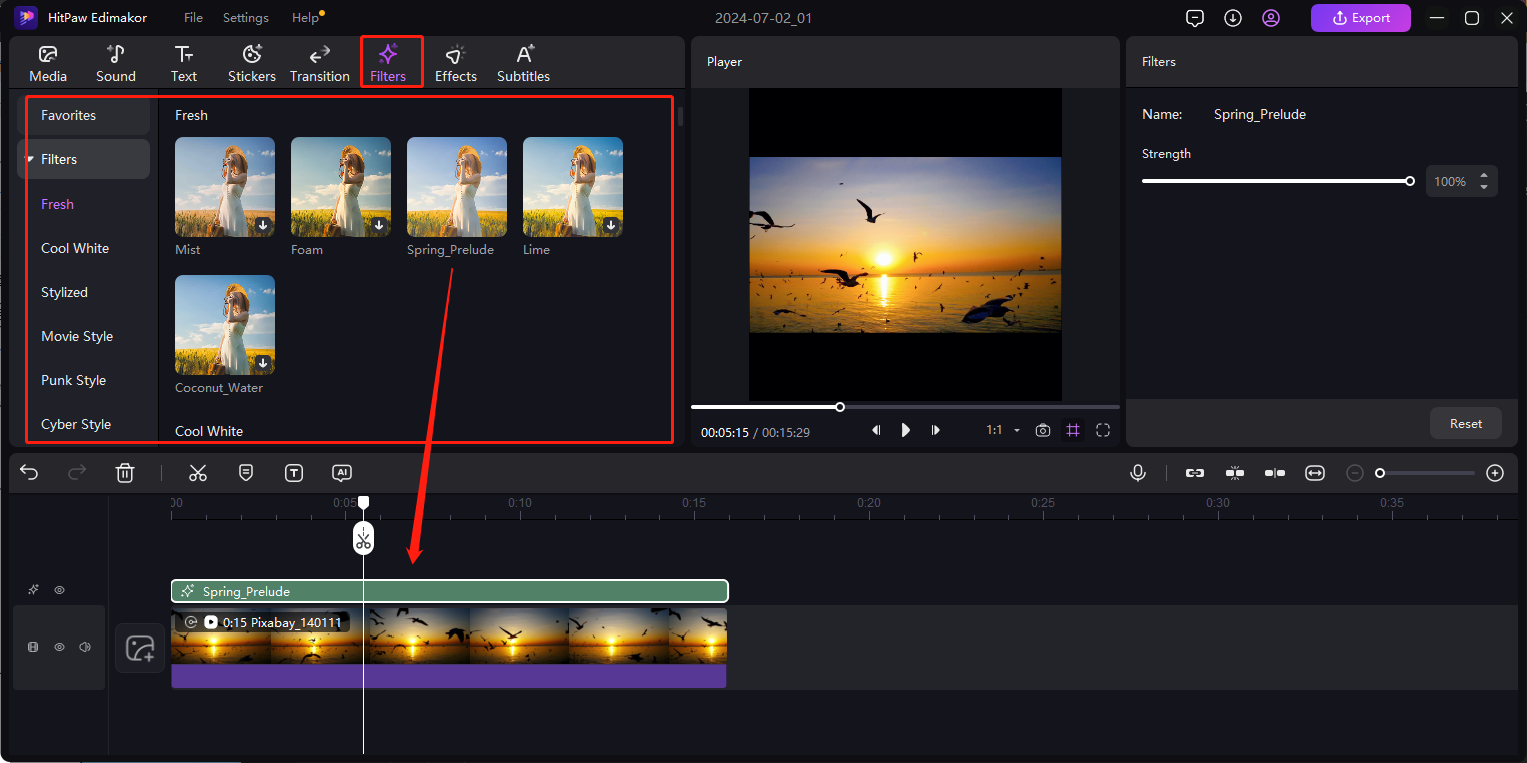The height and width of the screenshot is (763, 1527).
Task: Increase Strength using the stepper arrow
Action: [x=1484, y=176]
